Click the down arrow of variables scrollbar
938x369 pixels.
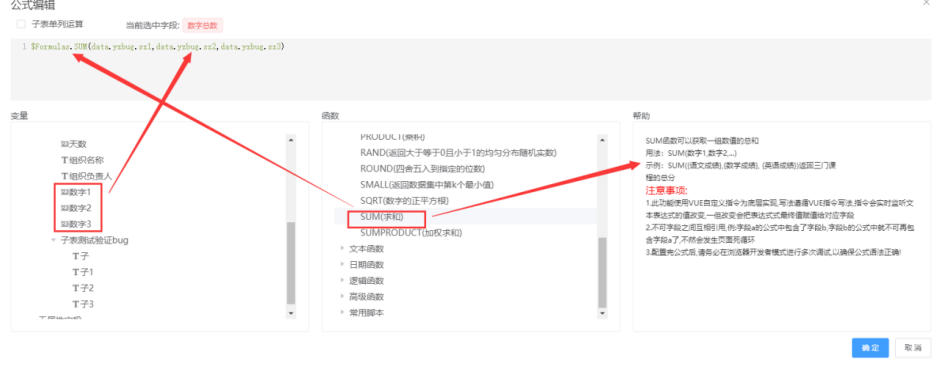tap(291, 312)
